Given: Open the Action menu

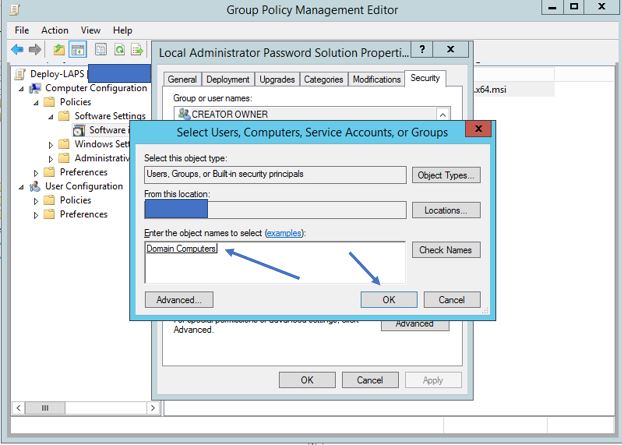Looking at the screenshot, I should [x=55, y=30].
